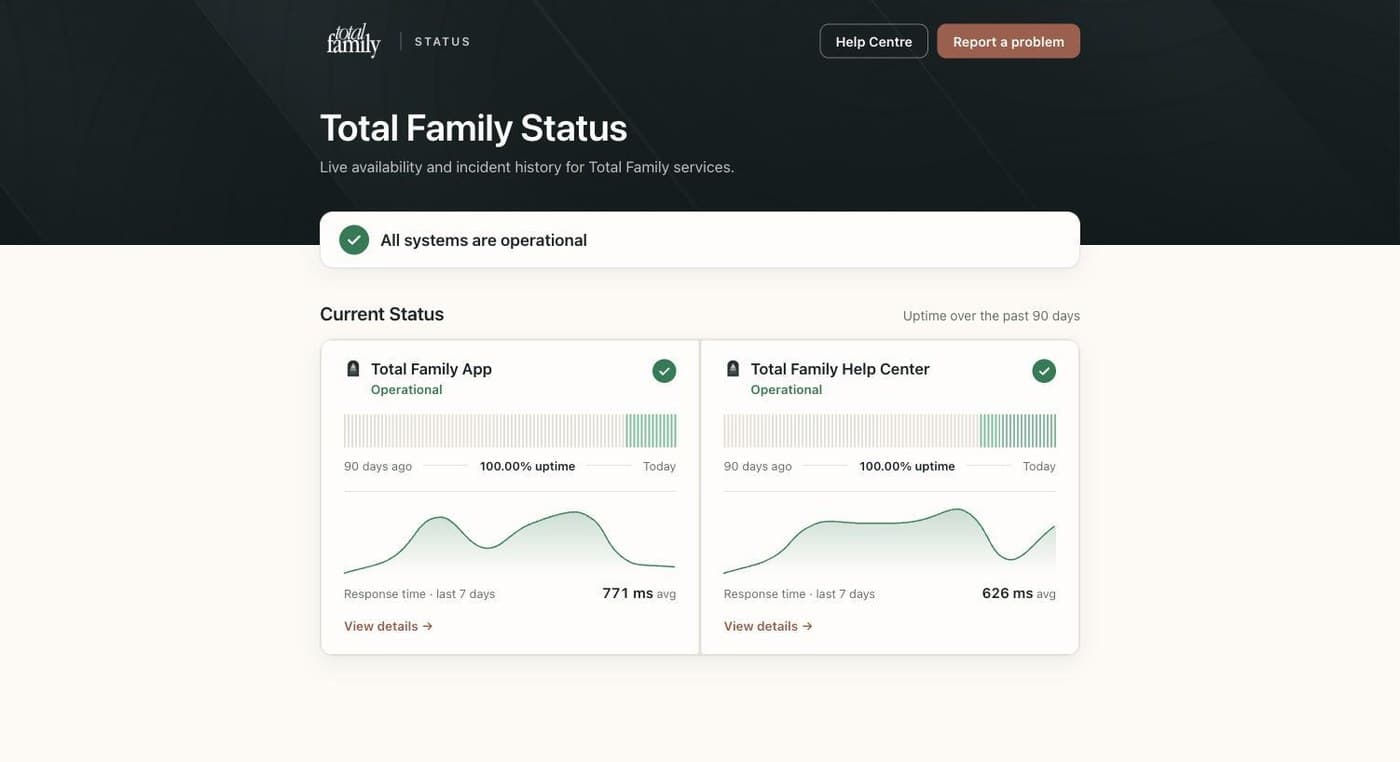Viewport: 1400px width, 762px height.
Task: Click the Total Family Status heading
Action: 473,128
